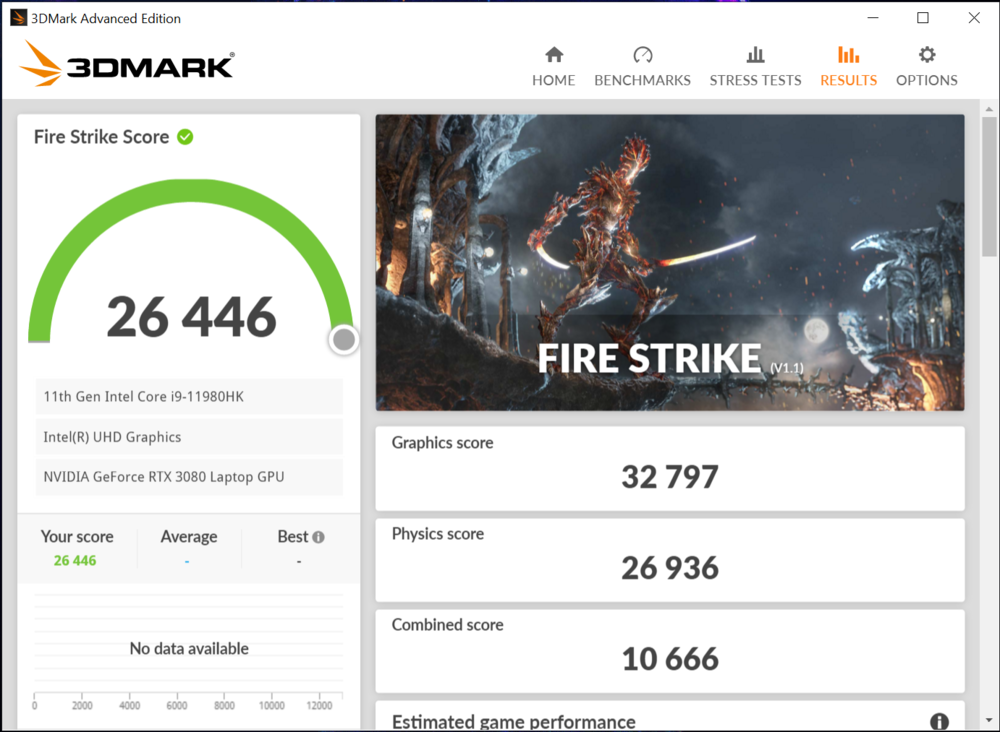
Task: Select the Graphics score panel
Action: click(670, 468)
